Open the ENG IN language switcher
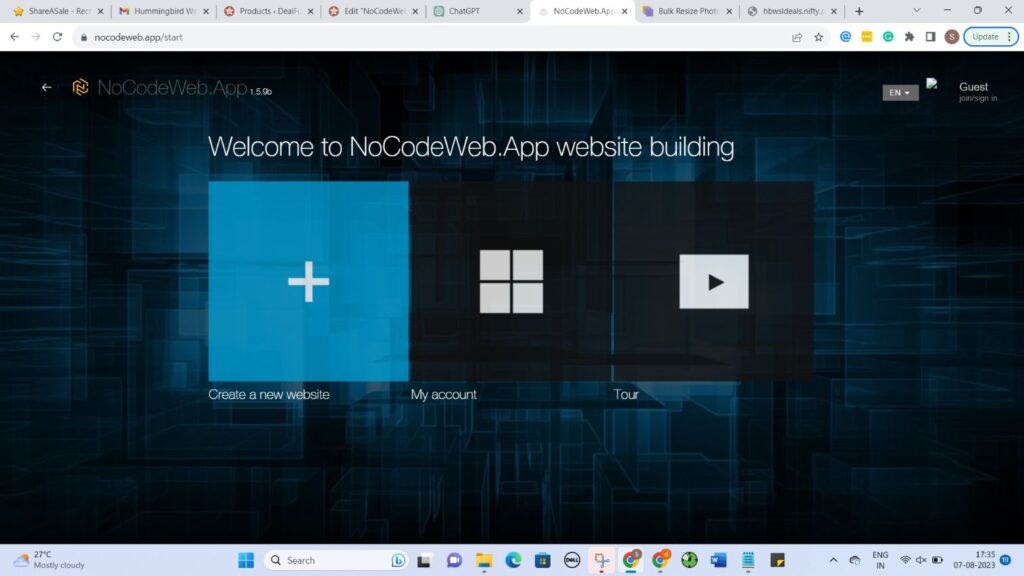 [880, 560]
